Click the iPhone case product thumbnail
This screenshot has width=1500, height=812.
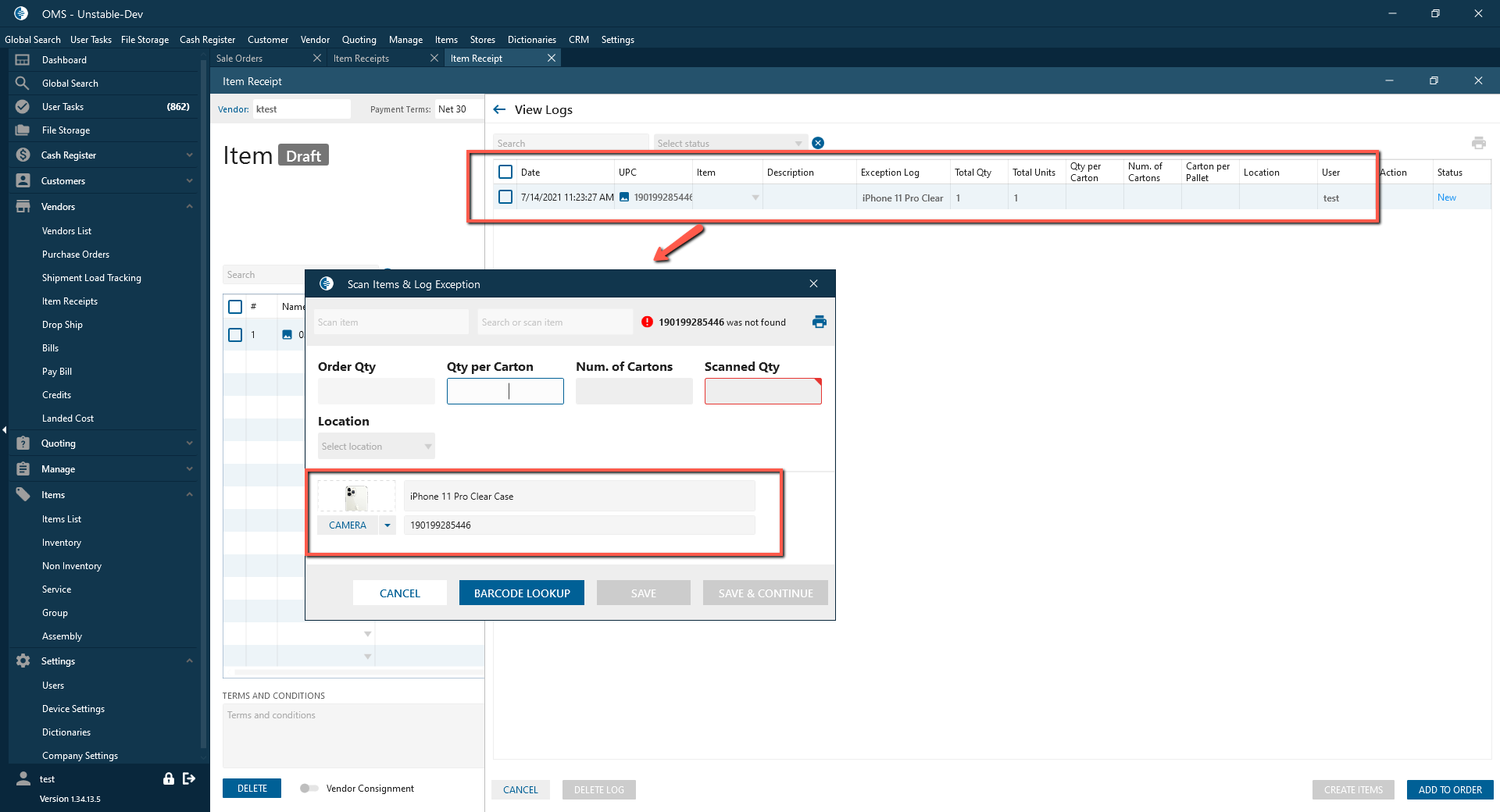tap(356, 497)
